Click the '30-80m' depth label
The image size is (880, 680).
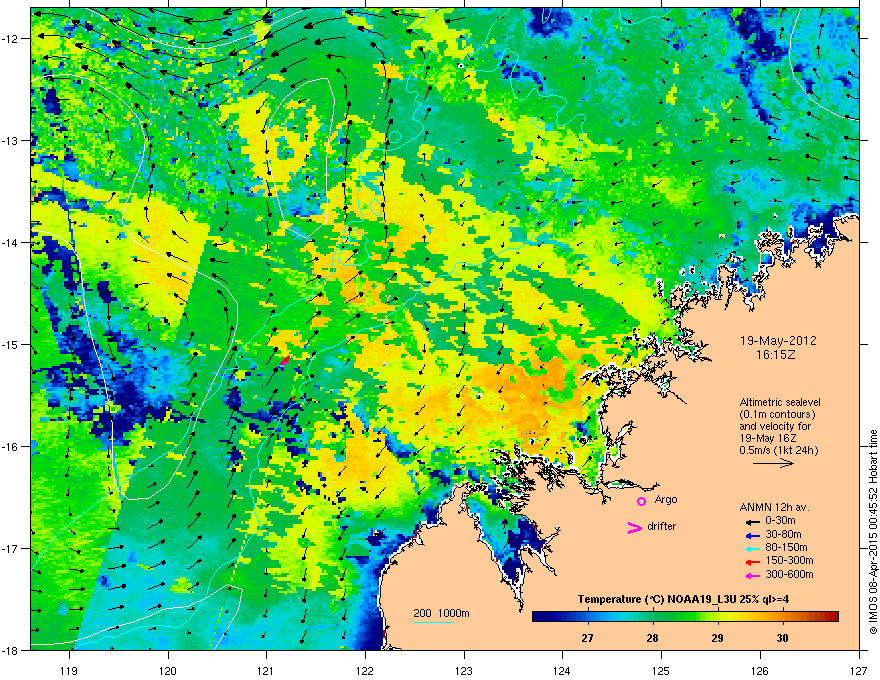[783, 534]
